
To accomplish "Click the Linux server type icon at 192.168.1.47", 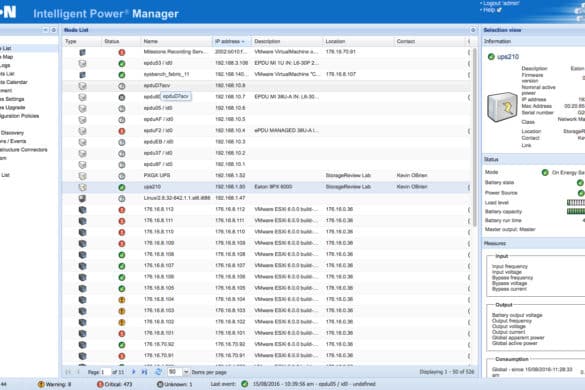I will point(82,198).
